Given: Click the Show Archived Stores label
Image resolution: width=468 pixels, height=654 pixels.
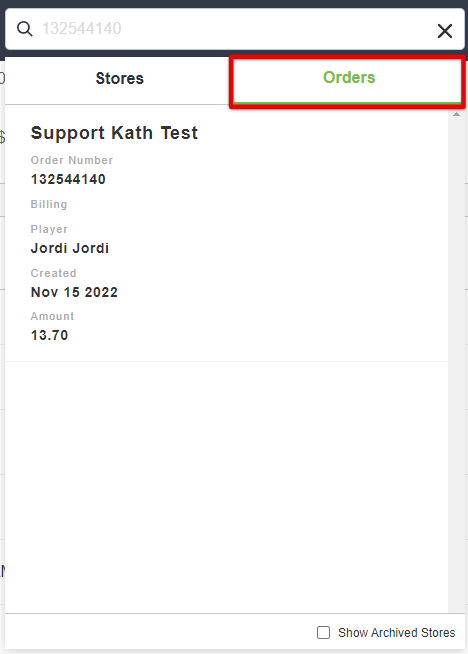Looking at the screenshot, I should (x=397, y=633).
